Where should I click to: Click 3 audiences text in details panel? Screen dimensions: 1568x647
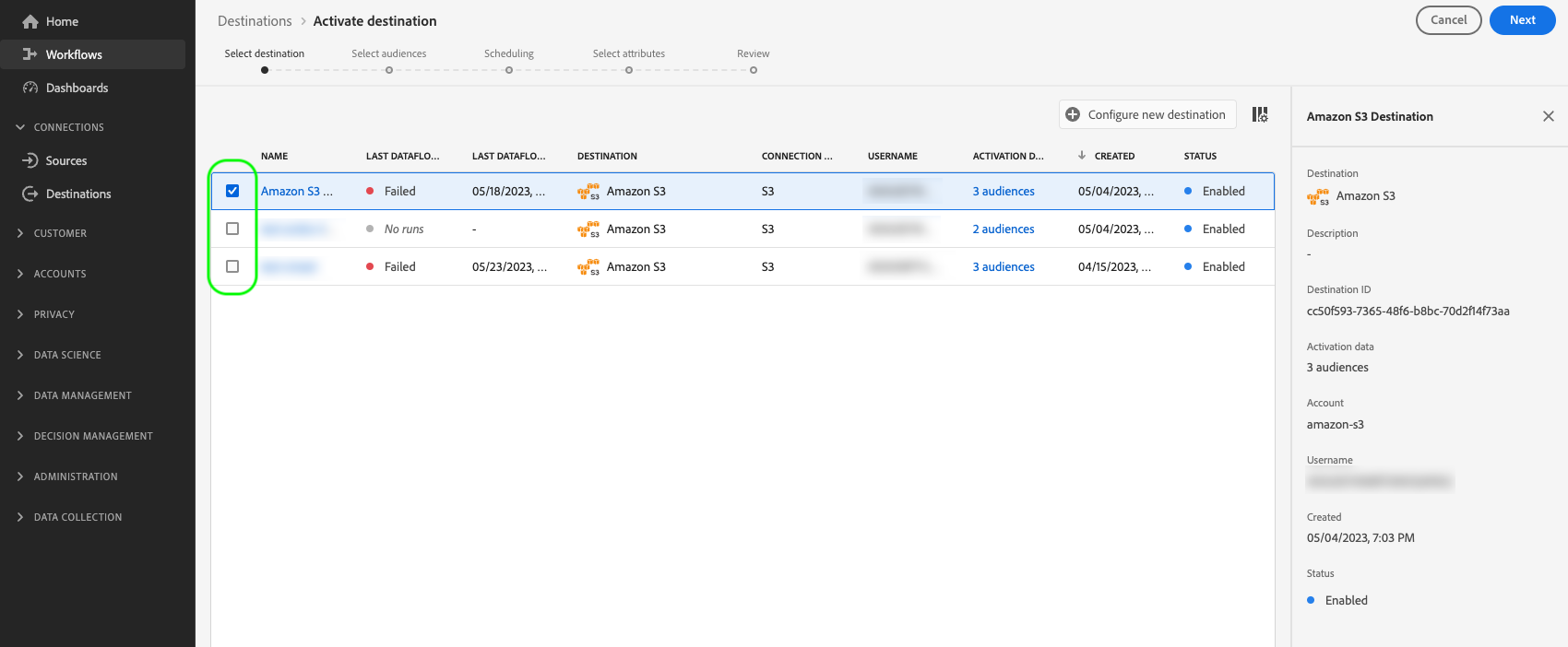1337,368
